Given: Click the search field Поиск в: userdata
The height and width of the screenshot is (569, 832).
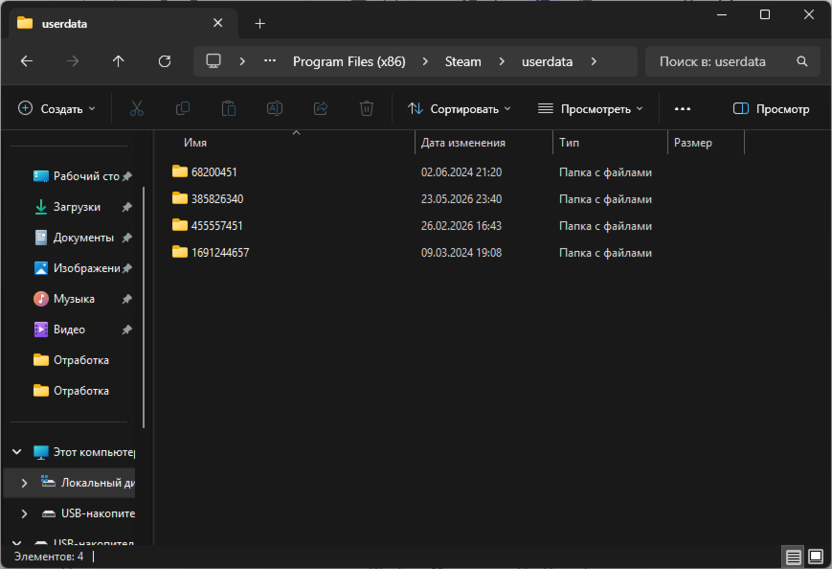Looking at the screenshot, I should pos(732,62).
